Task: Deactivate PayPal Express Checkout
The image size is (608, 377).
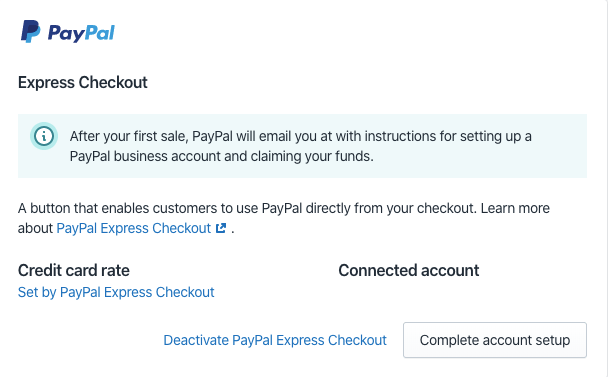Action: (x=275, y=340)
